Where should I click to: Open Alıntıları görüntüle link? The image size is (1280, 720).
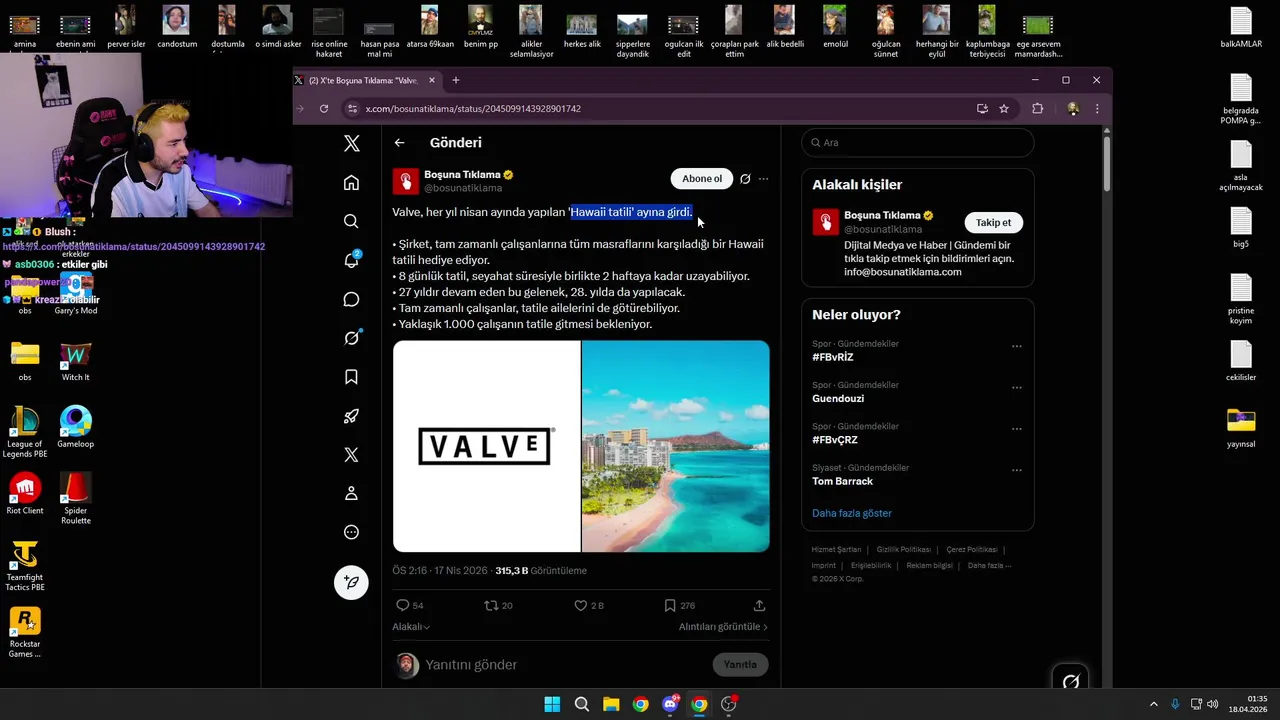coord(723,627)
